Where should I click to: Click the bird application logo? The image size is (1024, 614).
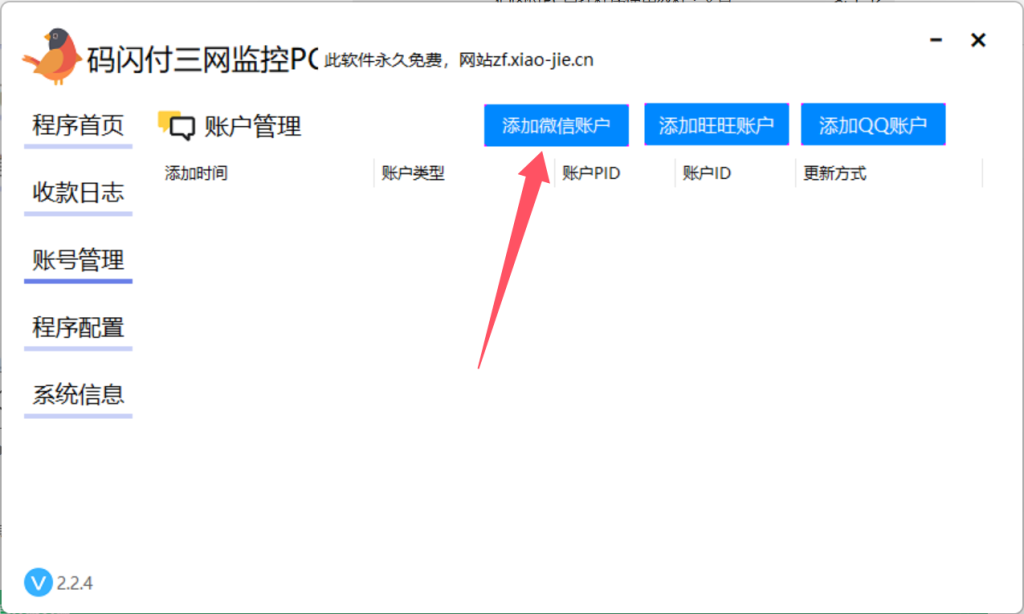coord(52,56)
